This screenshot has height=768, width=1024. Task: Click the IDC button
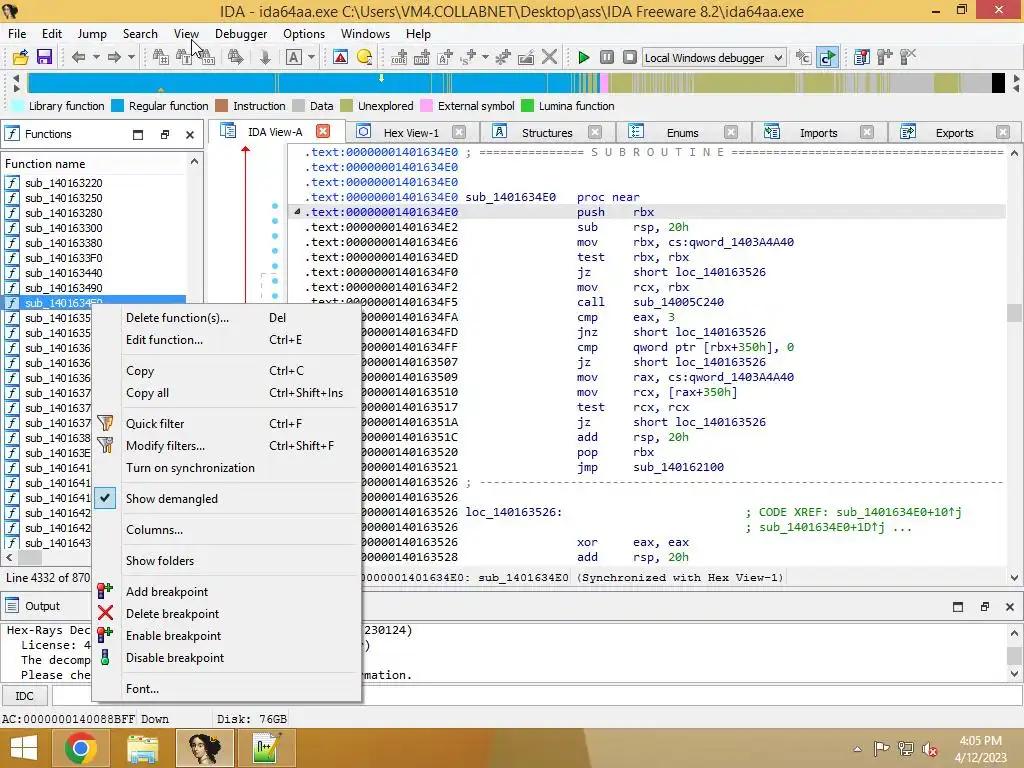click(x=25, y=696)
